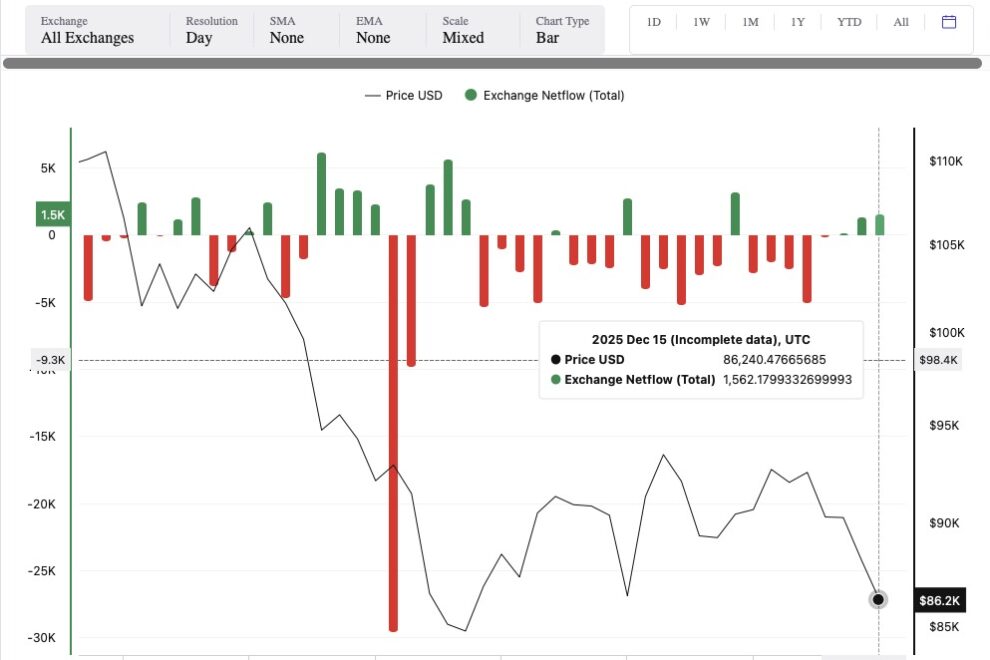Click the $86.2K price axis label

939,601
